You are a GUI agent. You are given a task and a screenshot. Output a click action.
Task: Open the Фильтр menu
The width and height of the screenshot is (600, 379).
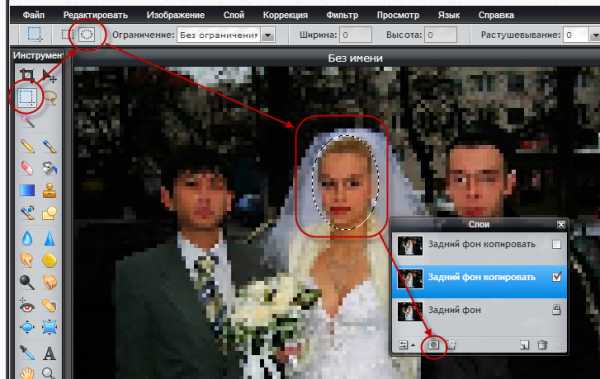pos(342,15)
